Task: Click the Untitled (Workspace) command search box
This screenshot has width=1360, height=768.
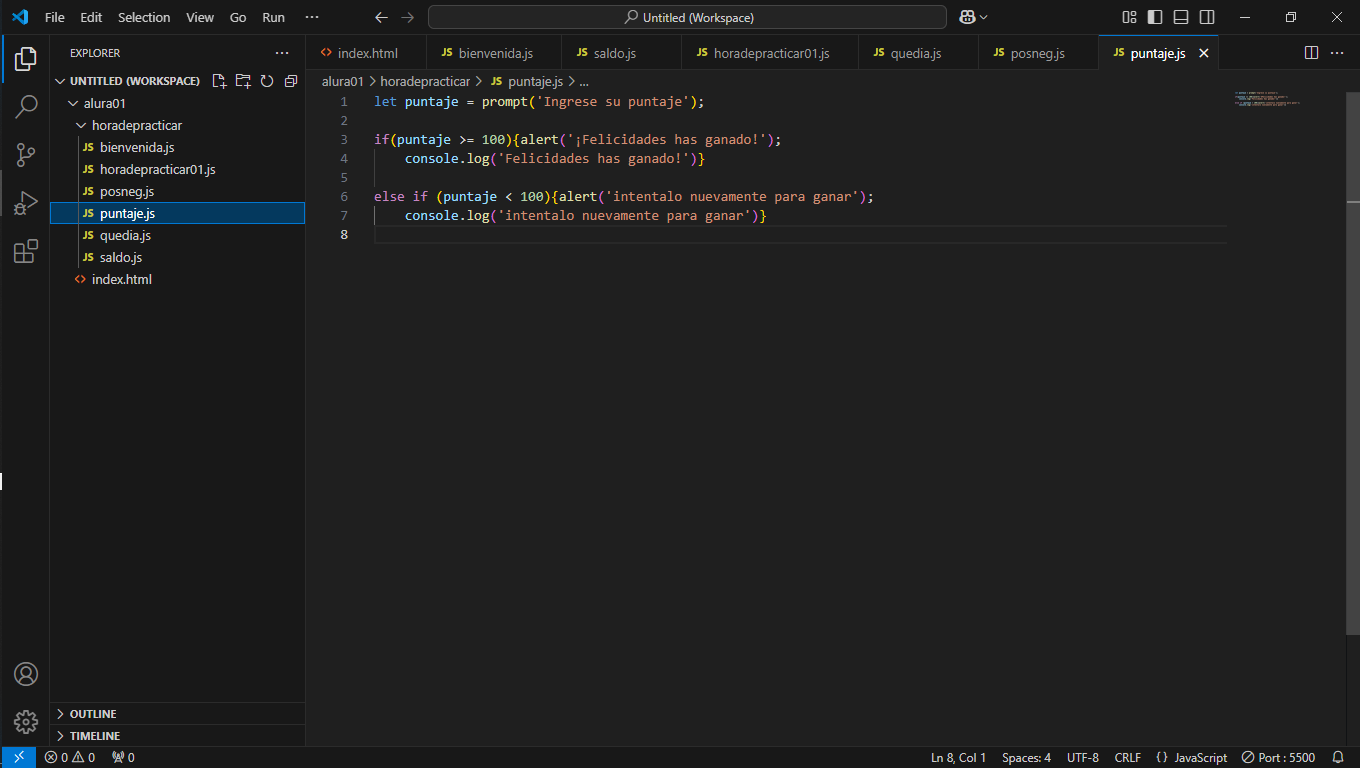Action: point(687,17)
